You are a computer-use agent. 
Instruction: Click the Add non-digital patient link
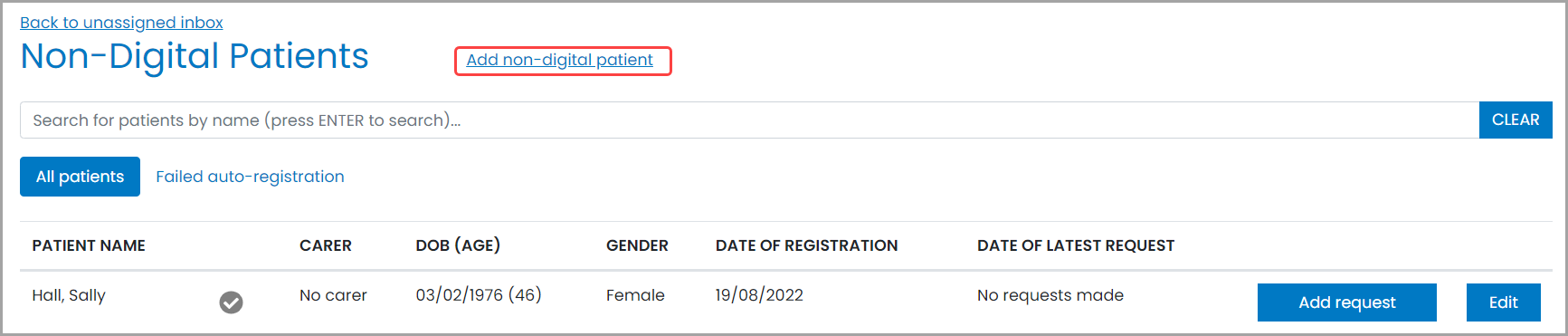pos(559,60)
